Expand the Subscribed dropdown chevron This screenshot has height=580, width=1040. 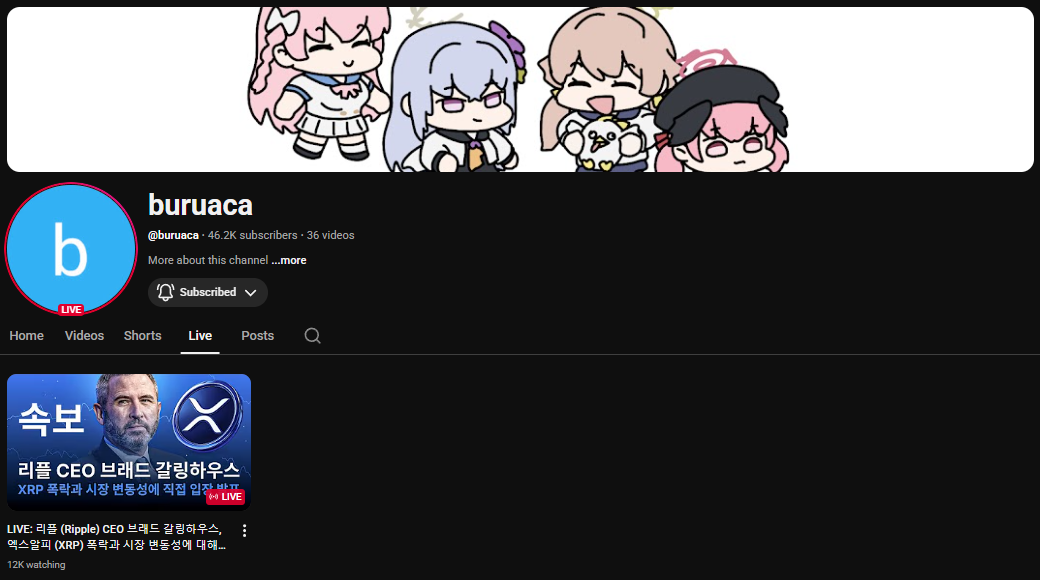pyautogui.click(x=250, y=293)
